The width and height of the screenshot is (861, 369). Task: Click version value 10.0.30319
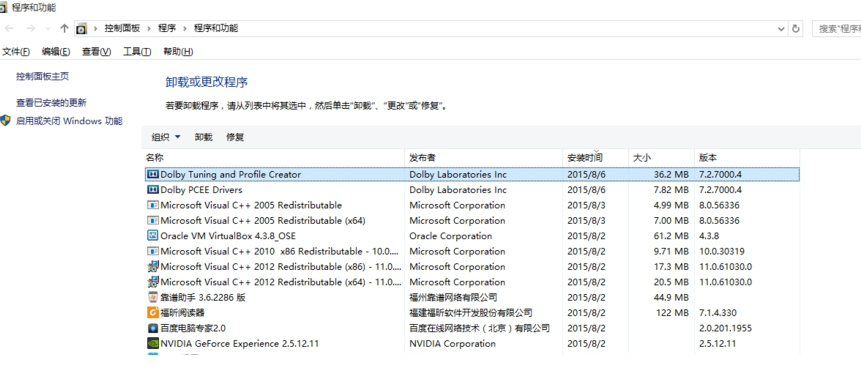point(722,251)
